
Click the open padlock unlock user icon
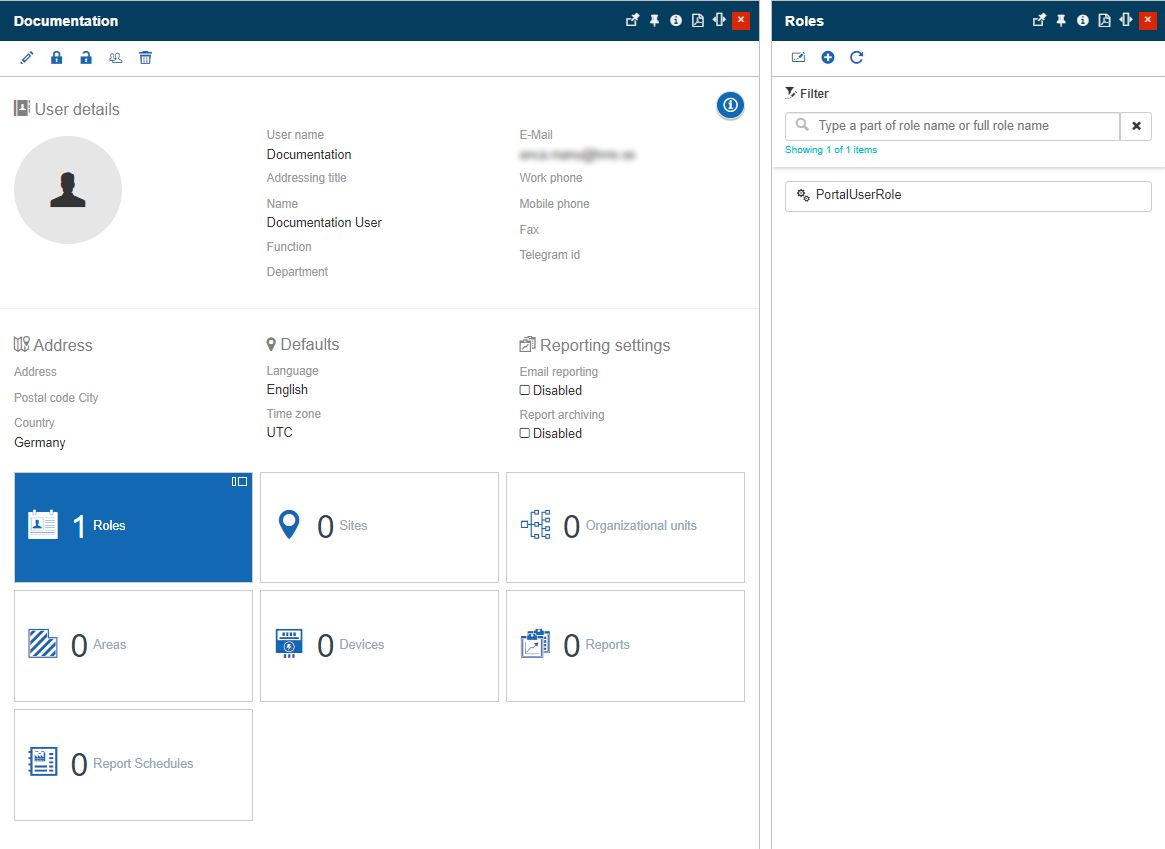coord(86,58)
